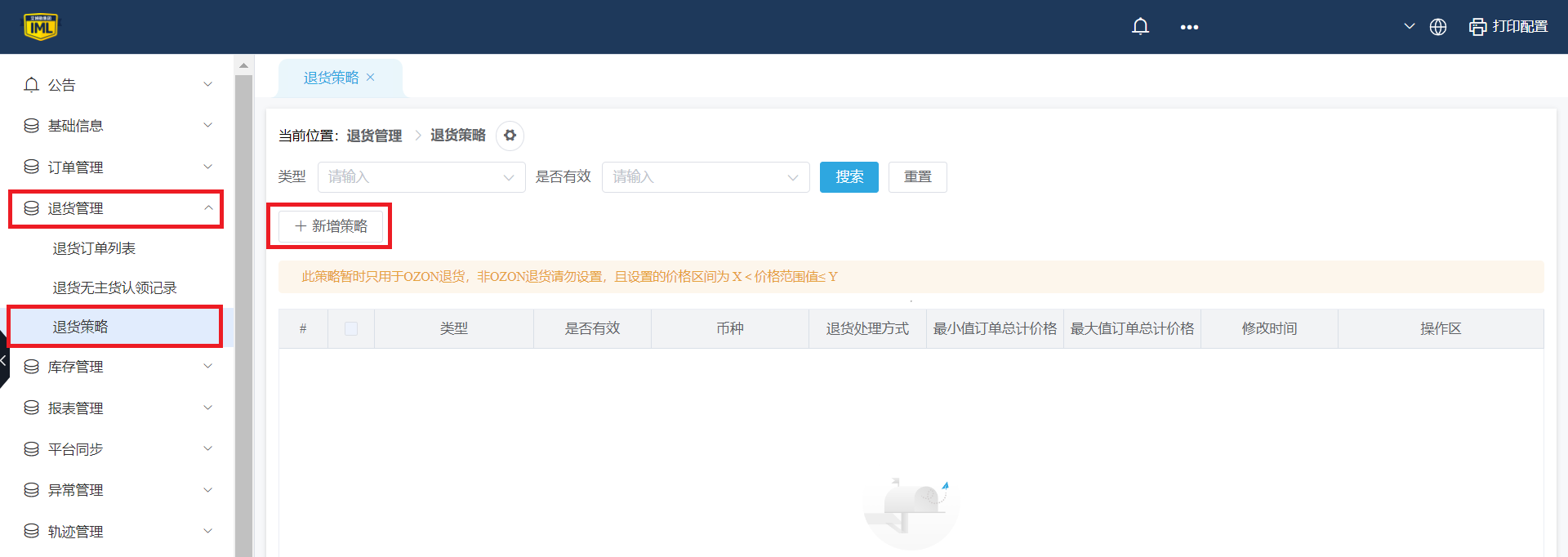Click the 搜索 button
Viewport: 1568px width, 557px height.
[x=849, y=177]
